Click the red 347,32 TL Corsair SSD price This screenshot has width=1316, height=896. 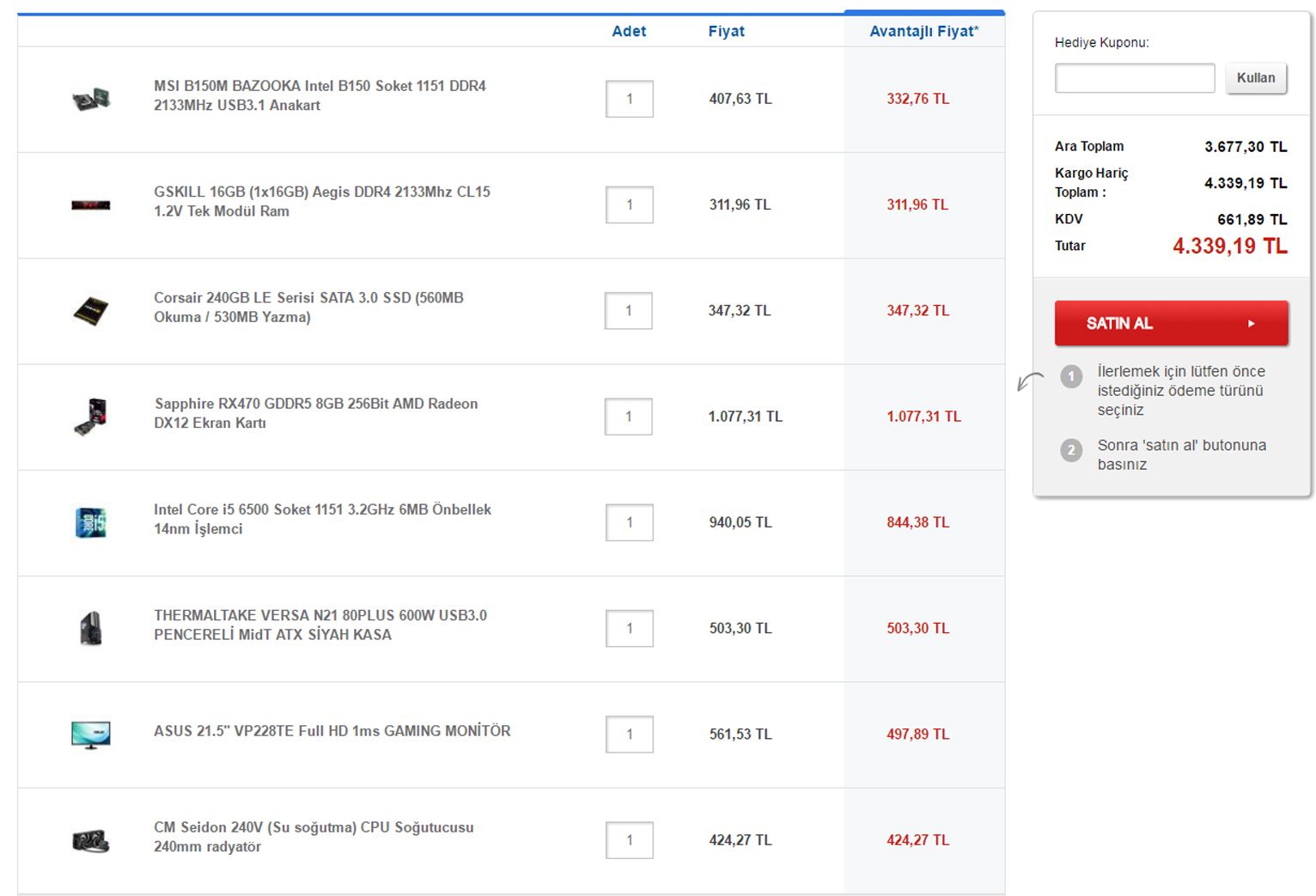click(x=918, y=310)
